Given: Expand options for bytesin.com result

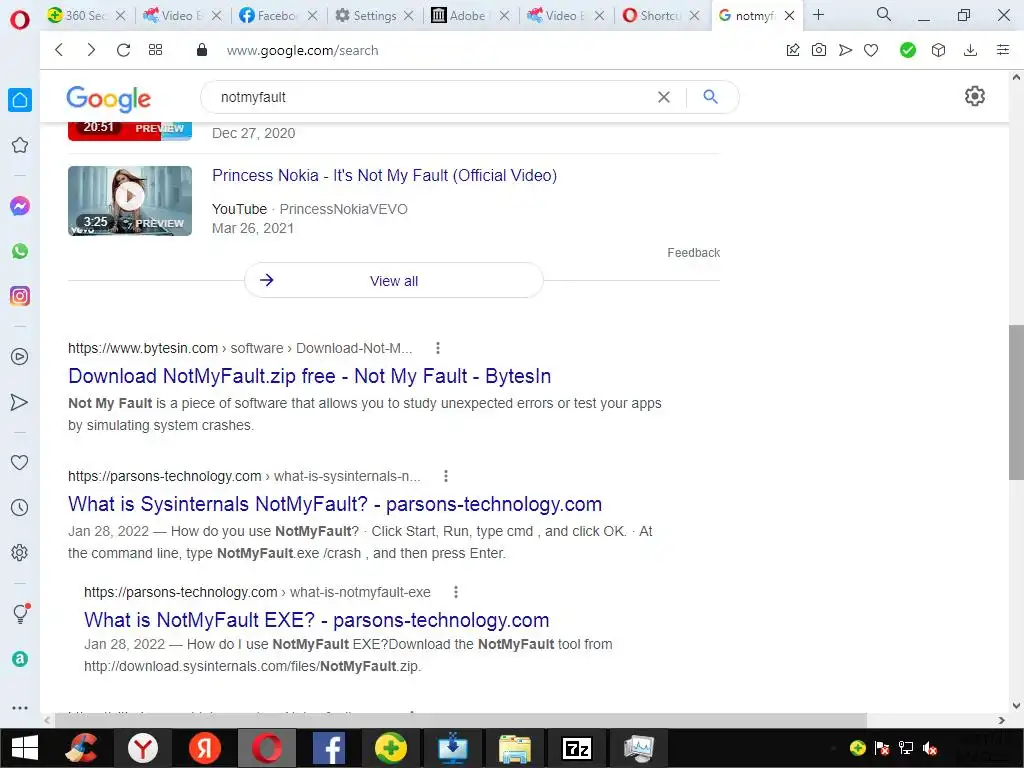Looking at the screenshot, I should [438, 348].
